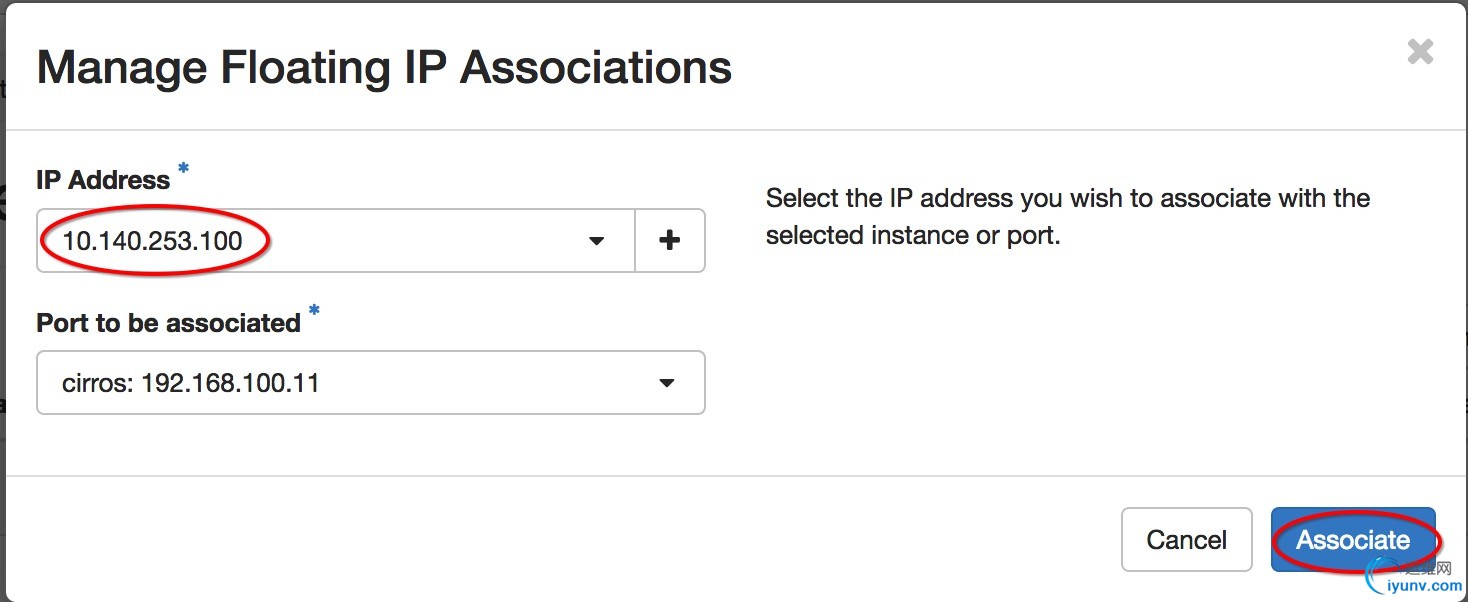Click the dimmed background at left of dialog
Viewport: 1468px width, 602px height.
3,300
